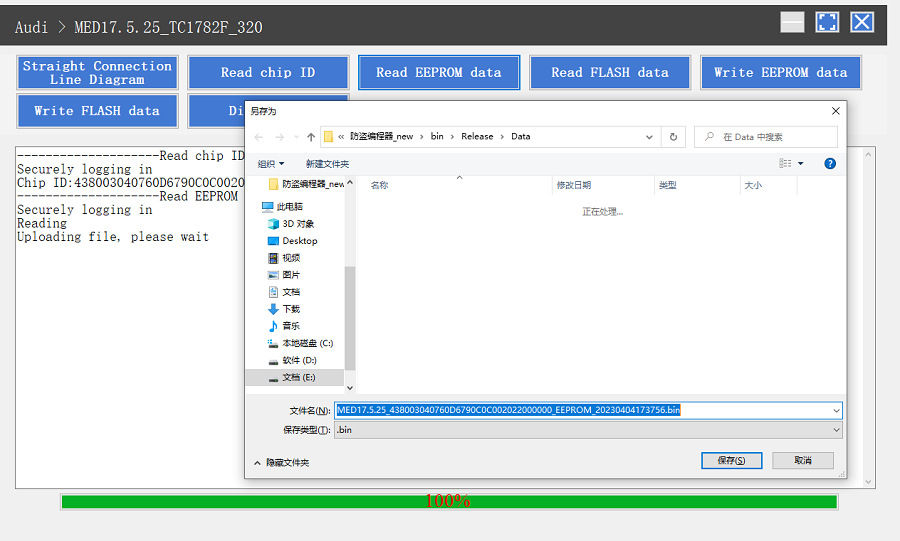Select the 下载 downloads folder

tap(290, 309)
